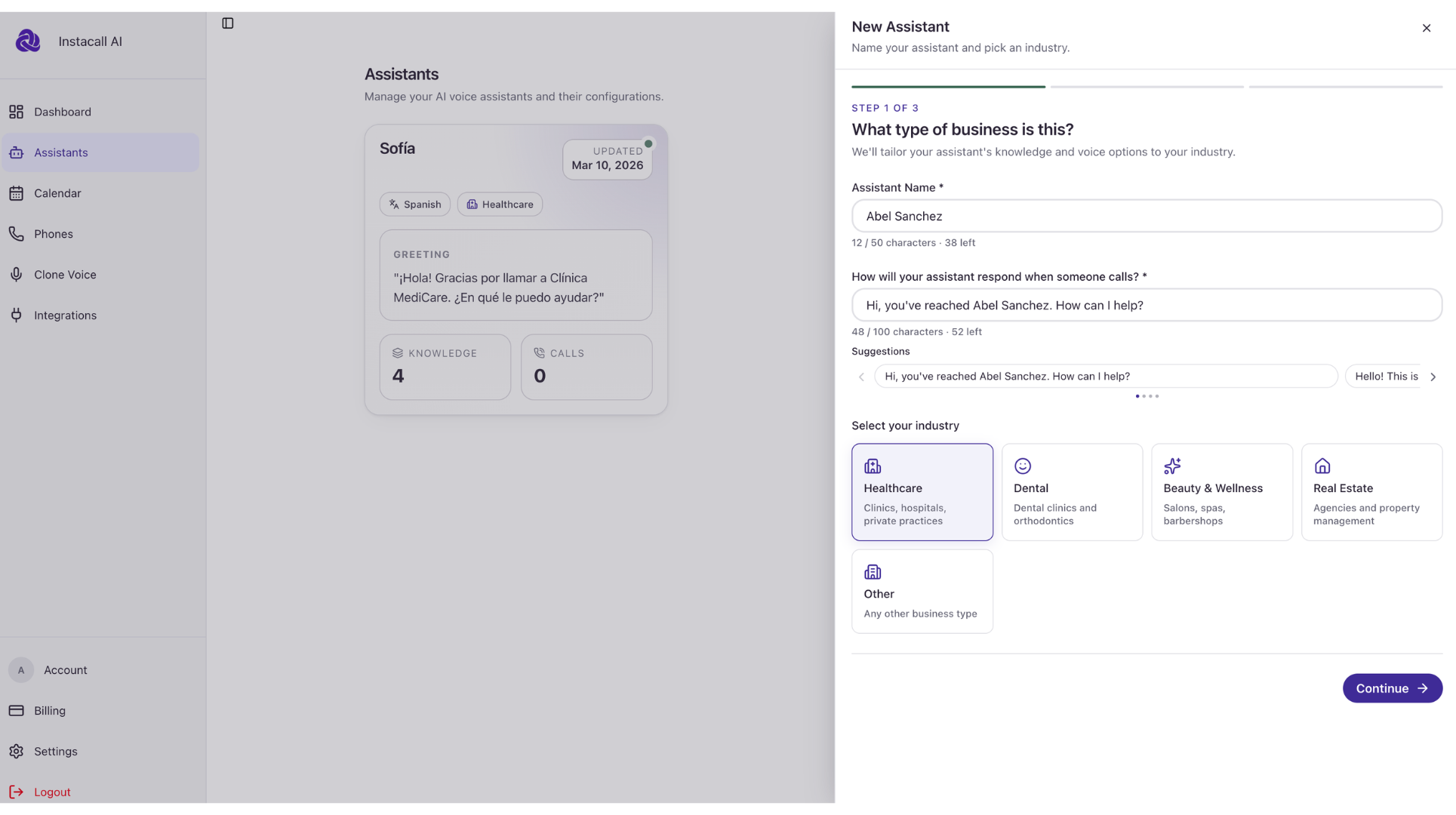Open Clone Voice via the microphone icon

(x=16, y=274)
